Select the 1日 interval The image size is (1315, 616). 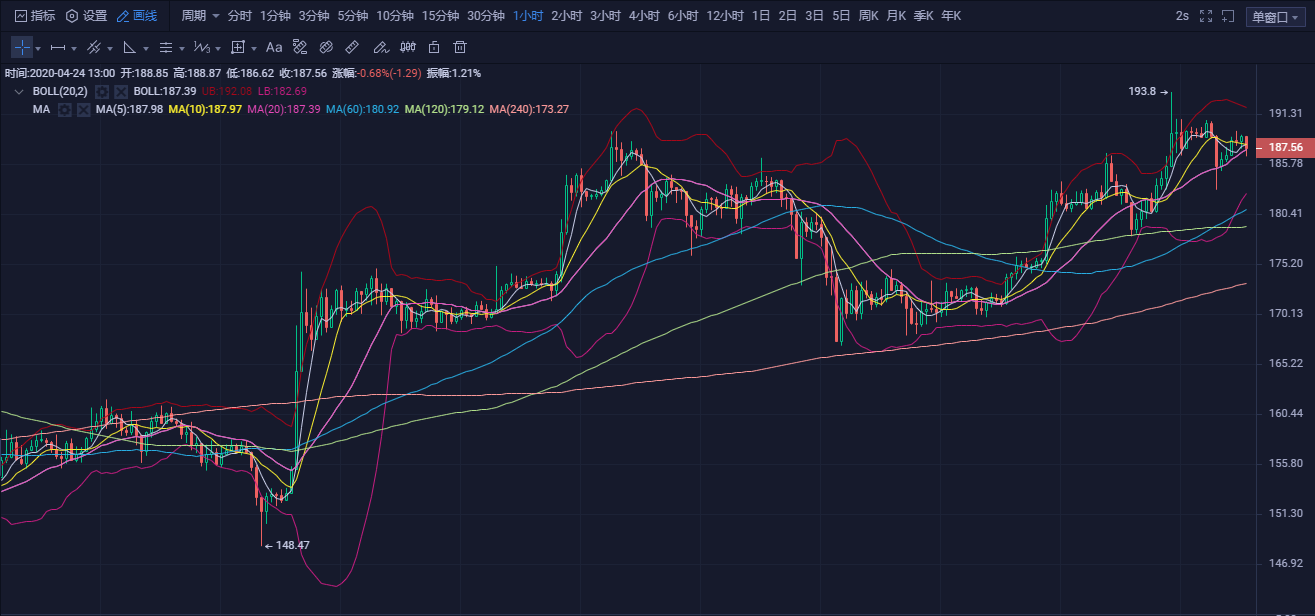[x=761, y=16]
